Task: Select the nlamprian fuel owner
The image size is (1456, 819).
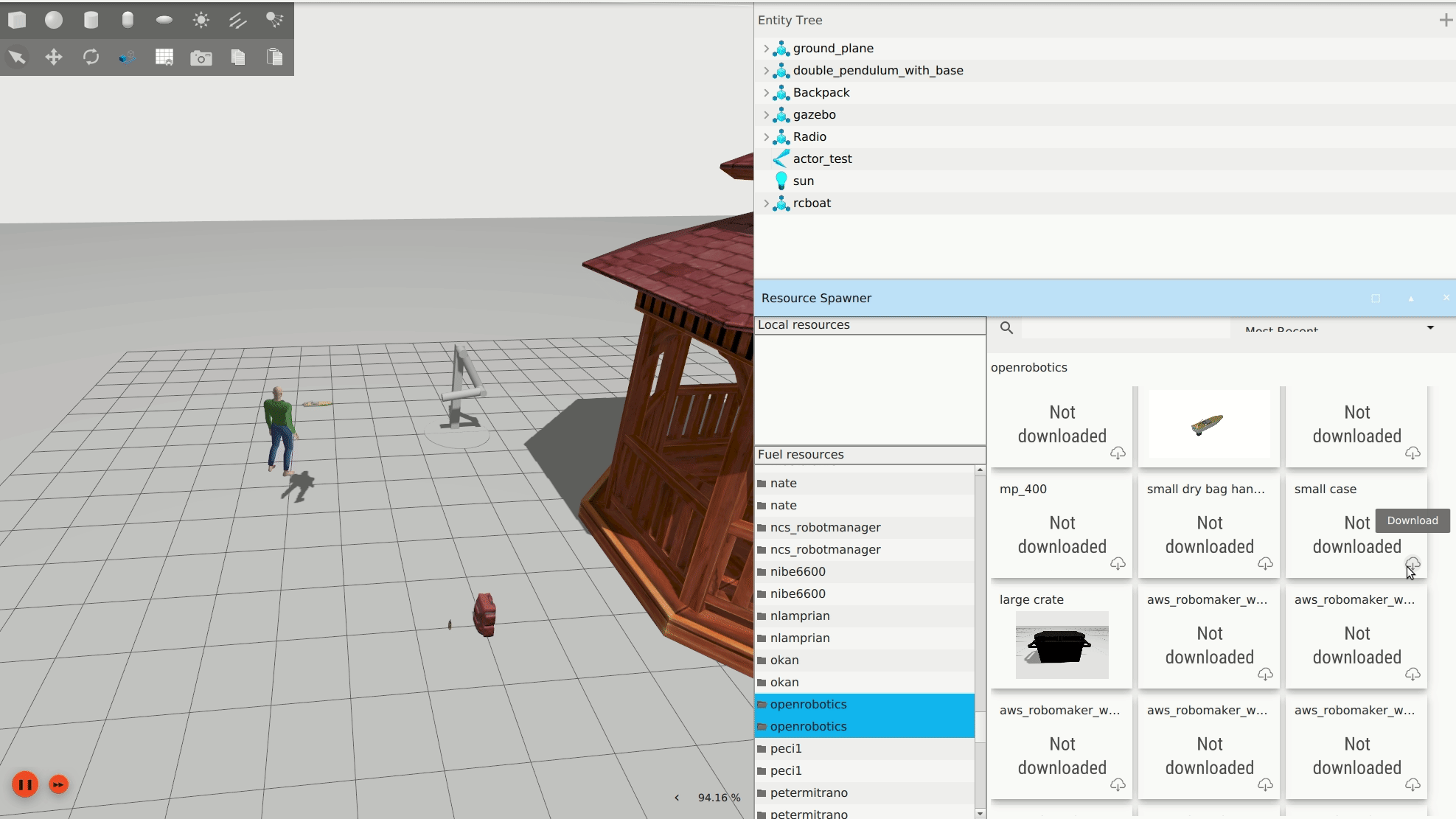Action: 800,616
